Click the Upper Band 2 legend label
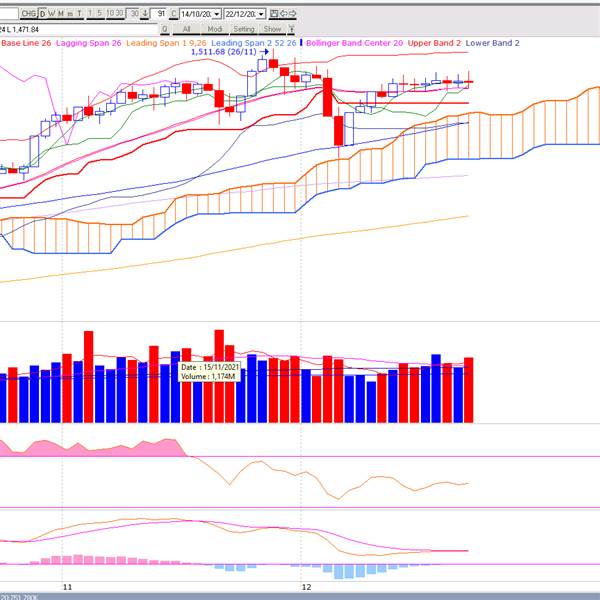 434,43
